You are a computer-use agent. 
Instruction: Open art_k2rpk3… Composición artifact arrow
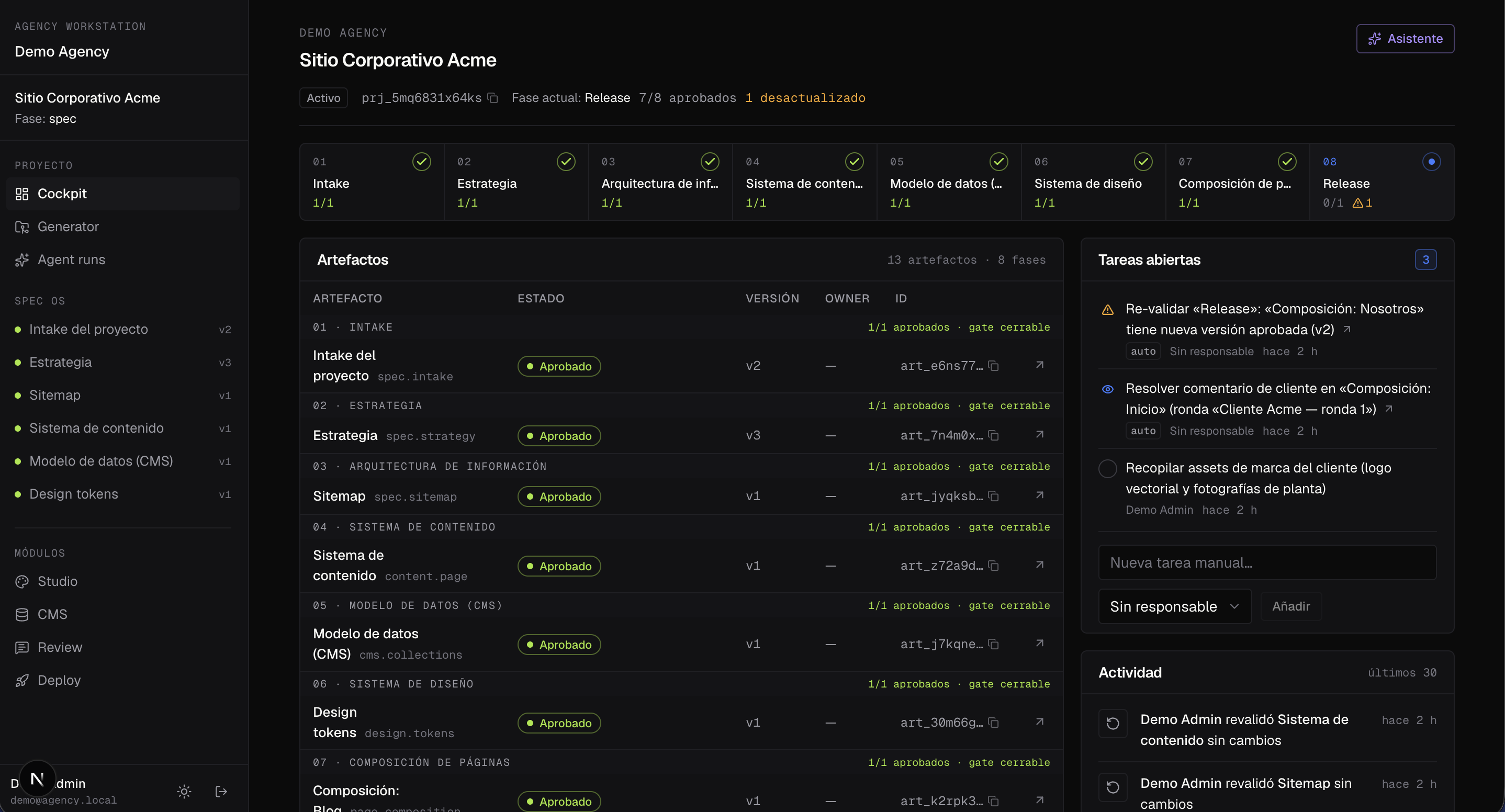pyautogui.click(x=1040, y=800)
